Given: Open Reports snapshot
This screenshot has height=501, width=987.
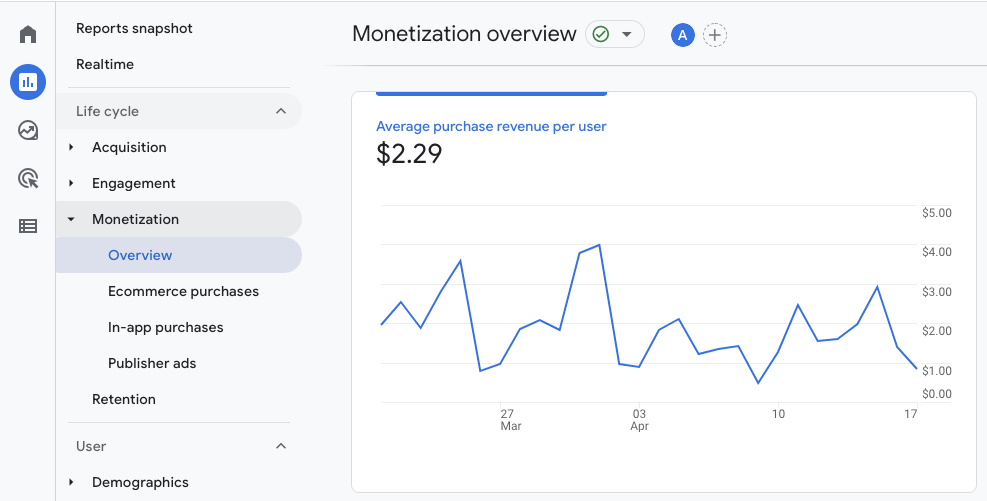Looking at the screenshot, I should (134, 28).
